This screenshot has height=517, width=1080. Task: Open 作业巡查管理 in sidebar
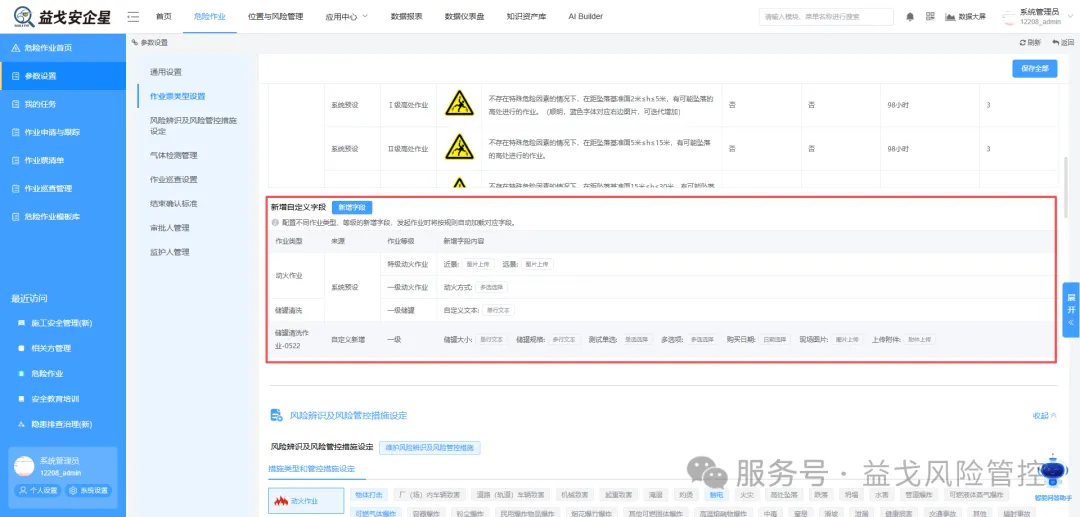(63, 188)
